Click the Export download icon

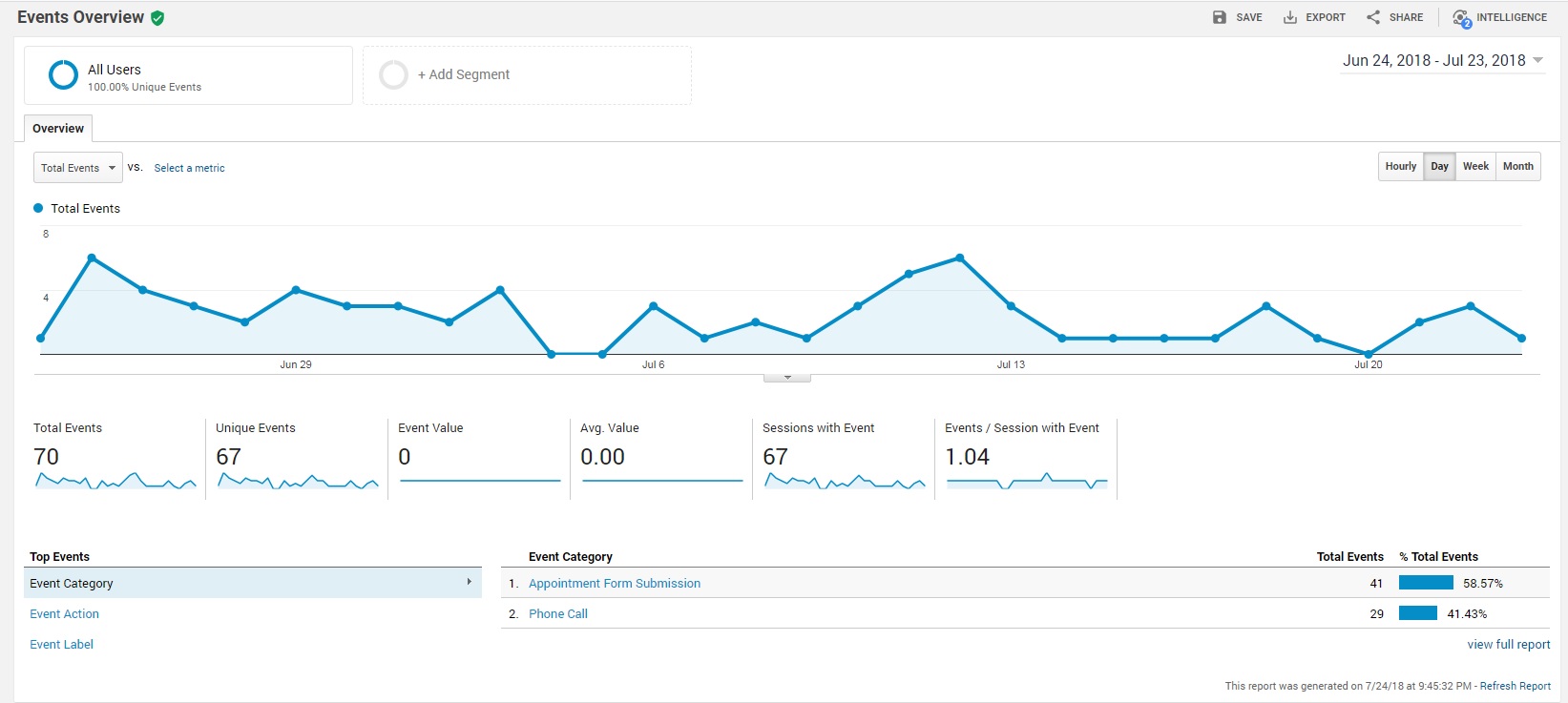(1289, 17)
